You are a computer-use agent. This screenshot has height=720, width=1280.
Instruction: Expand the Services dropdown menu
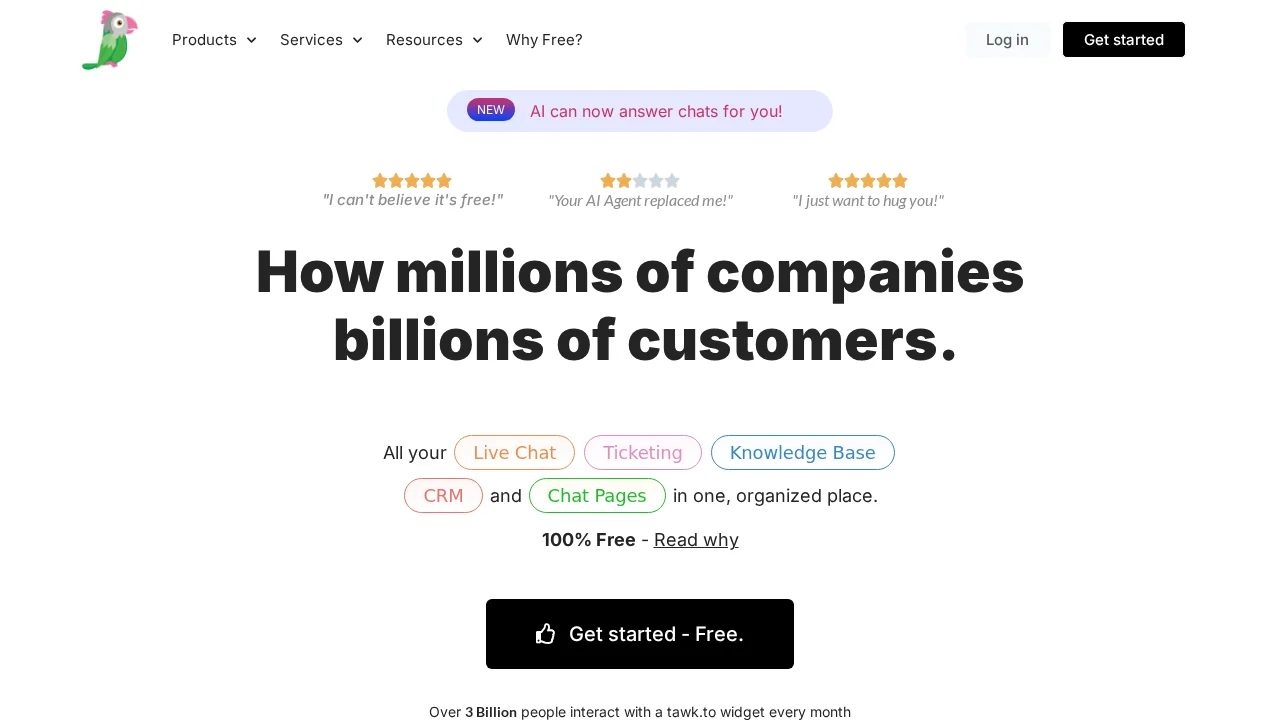(321, 40)
